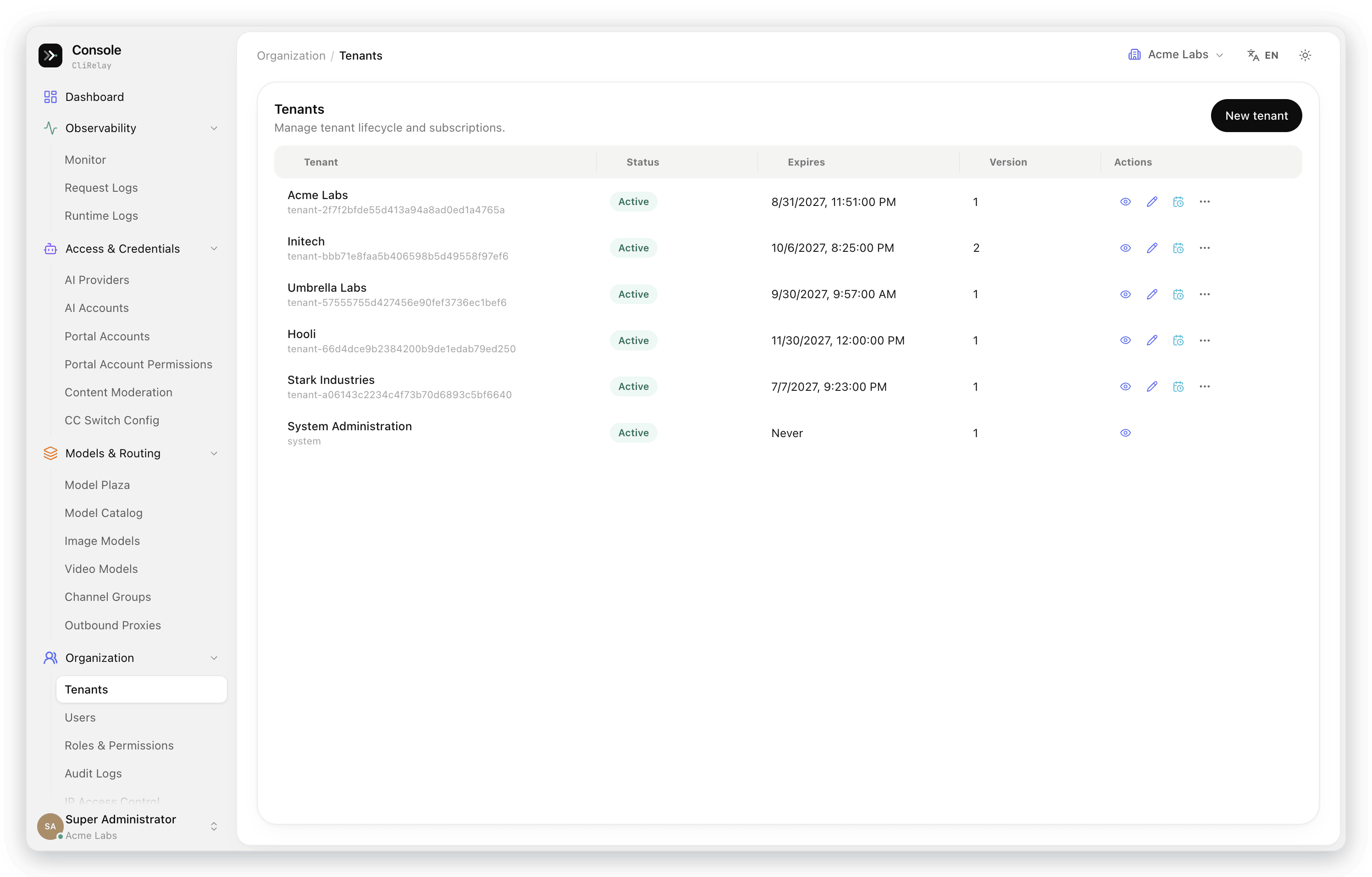View Initech tenant with the eye icon
This screenshot has width=1372, height=877.
click(1125, 248)
